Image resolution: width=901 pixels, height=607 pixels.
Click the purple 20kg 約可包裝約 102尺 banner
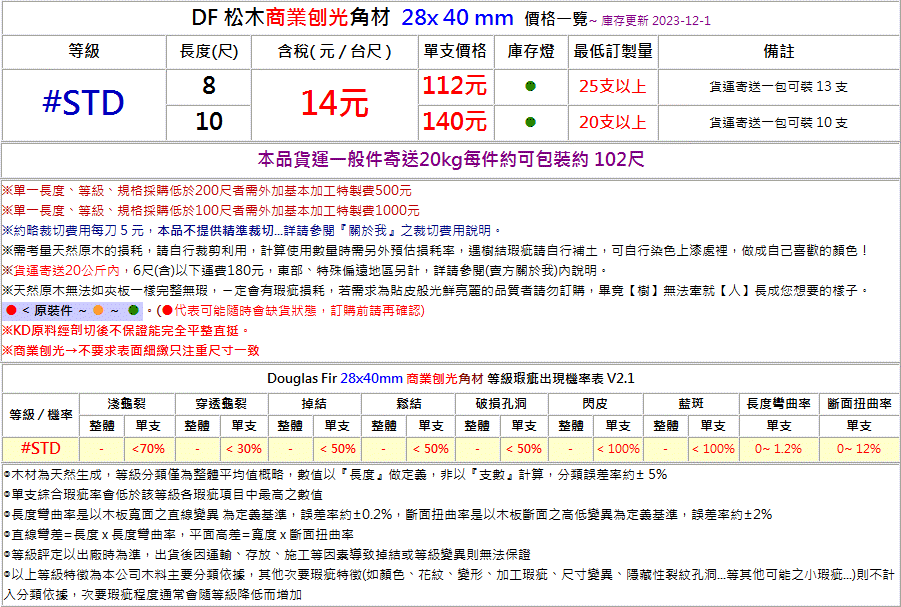[x=450, y=159]
